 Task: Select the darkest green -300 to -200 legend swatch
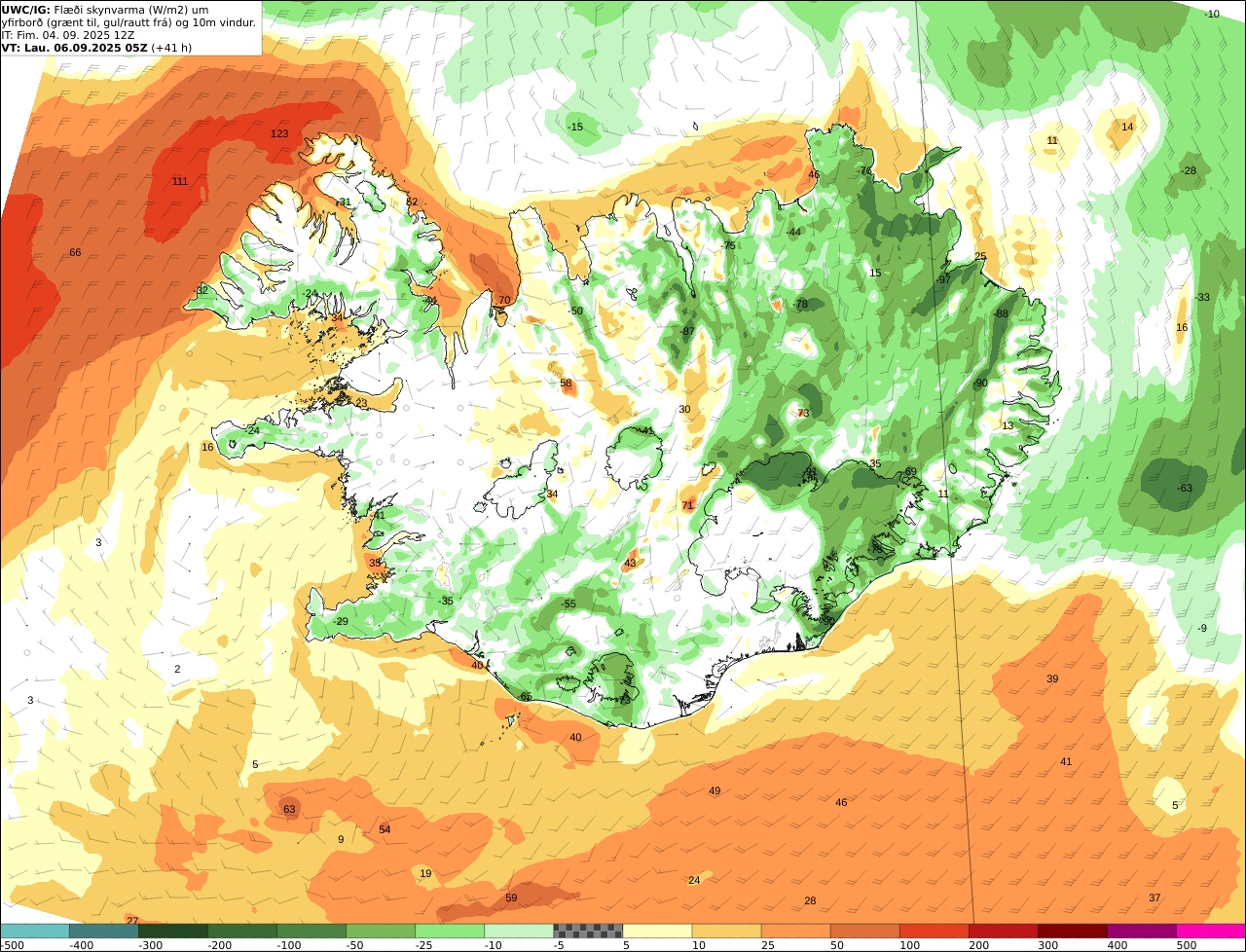coord(173,931)
